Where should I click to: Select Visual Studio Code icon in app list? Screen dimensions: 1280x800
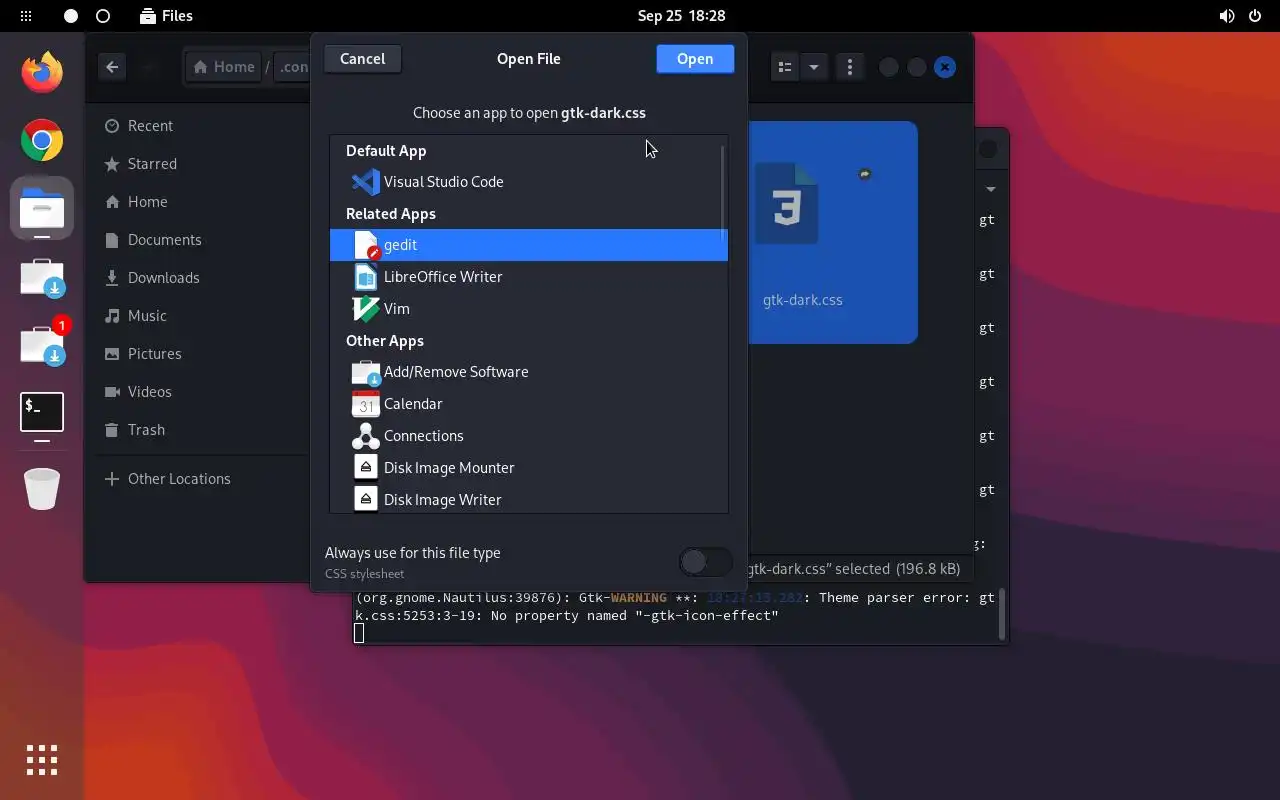(366, 182)
